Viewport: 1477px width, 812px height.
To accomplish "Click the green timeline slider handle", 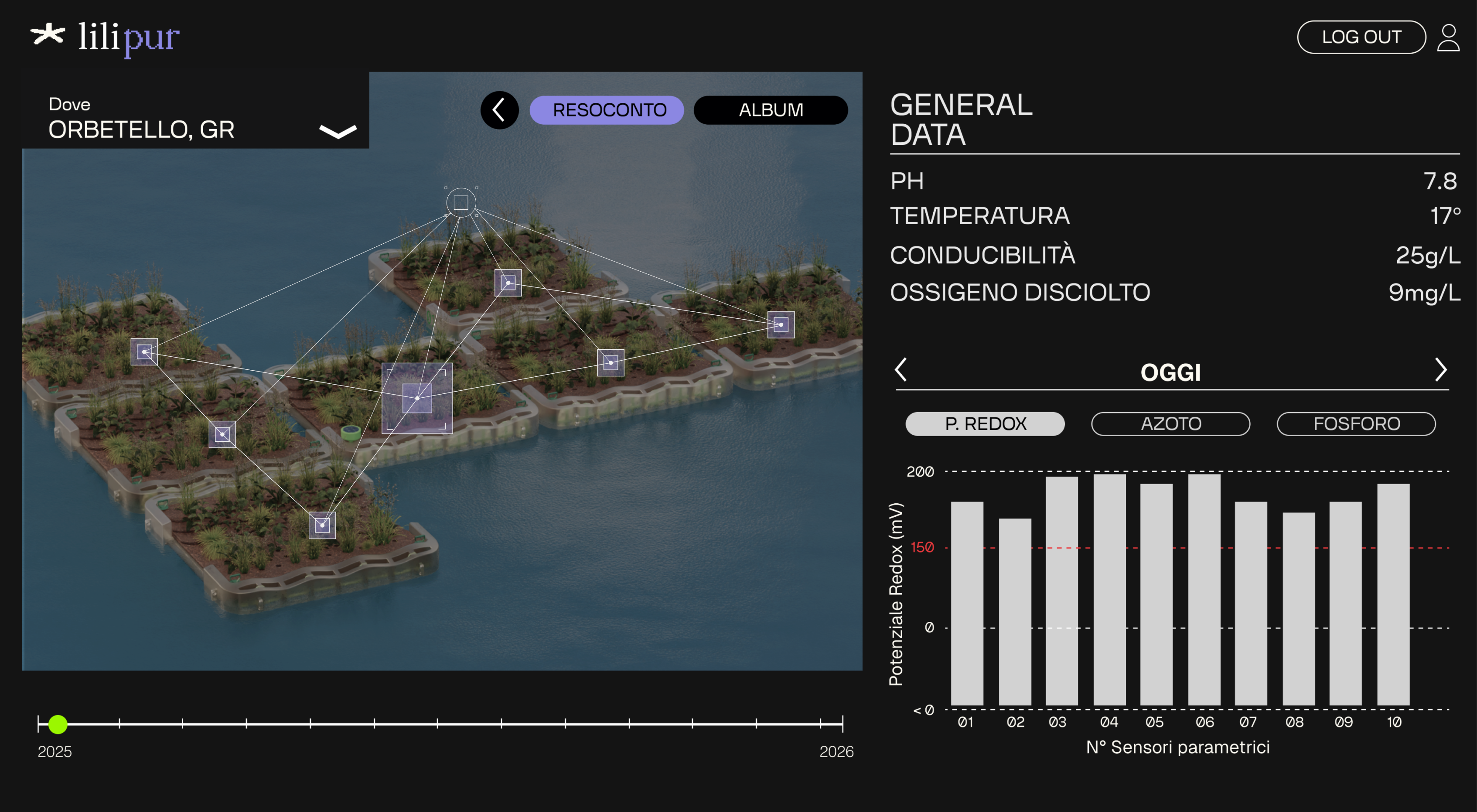I will pyautogui.click(x=58, y=724).
